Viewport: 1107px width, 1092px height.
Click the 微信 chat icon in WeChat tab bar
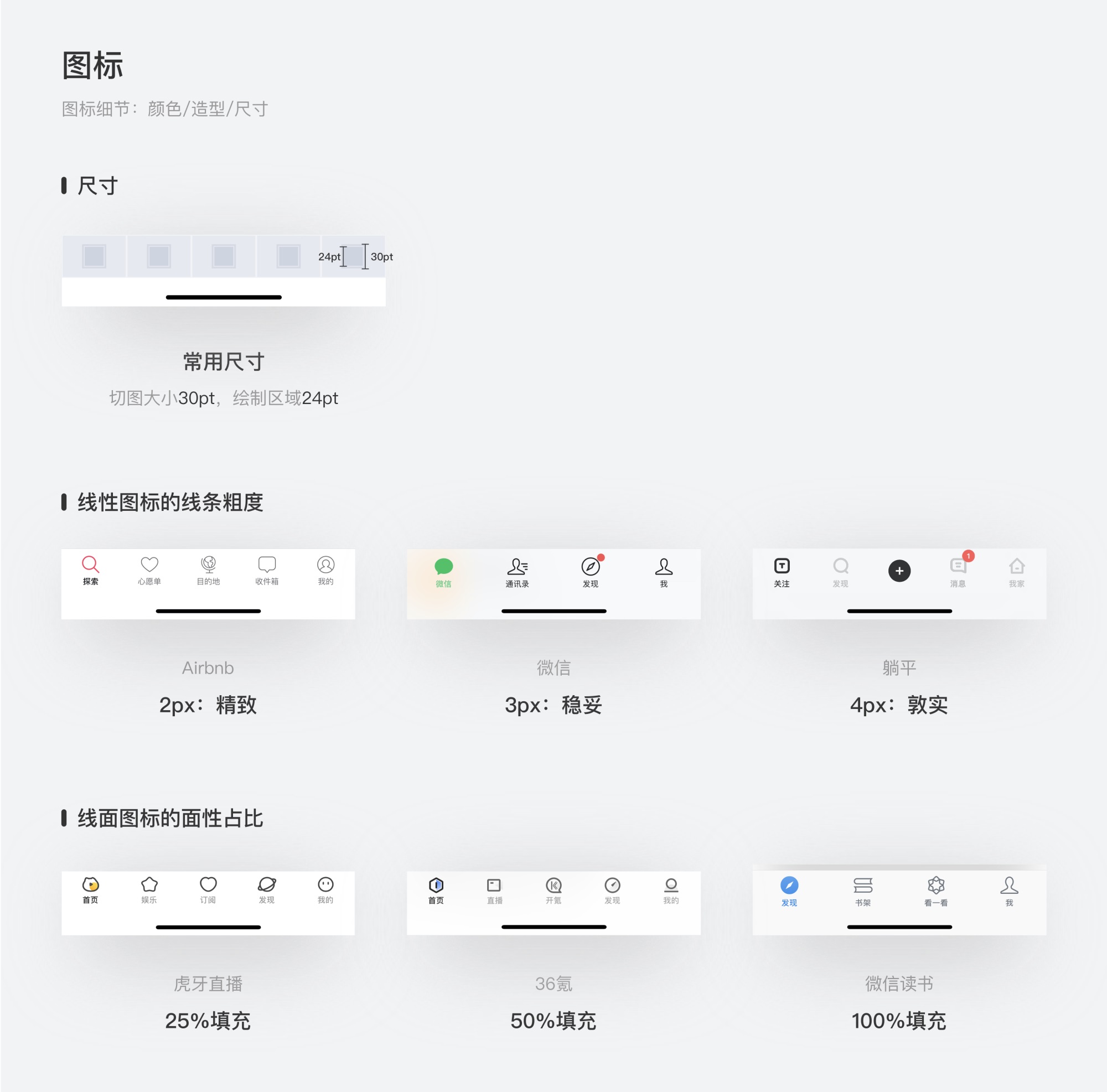[445, 567]
